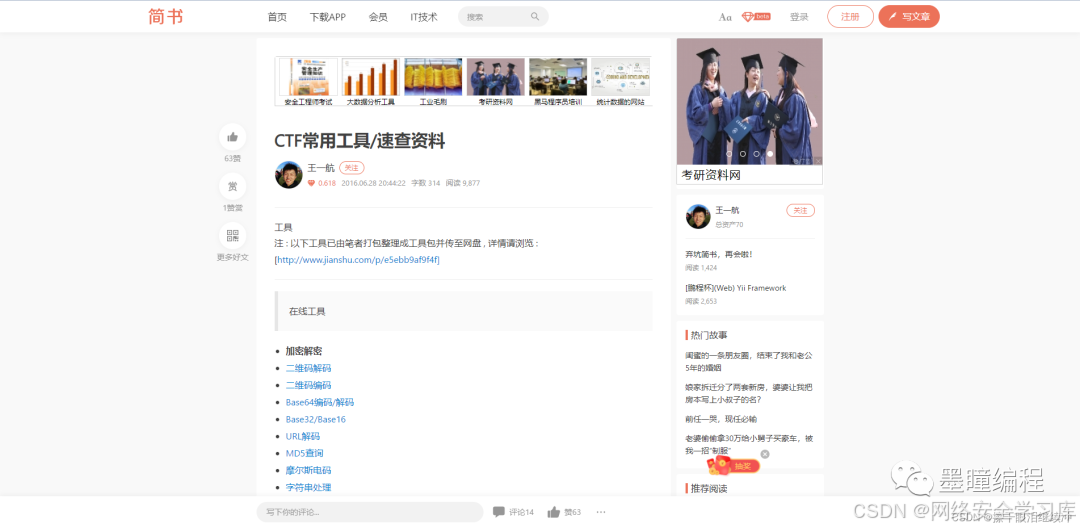1080x528 pixels.
Task: Click the 抽奖 red envelope badge
Action: [734, 466]
